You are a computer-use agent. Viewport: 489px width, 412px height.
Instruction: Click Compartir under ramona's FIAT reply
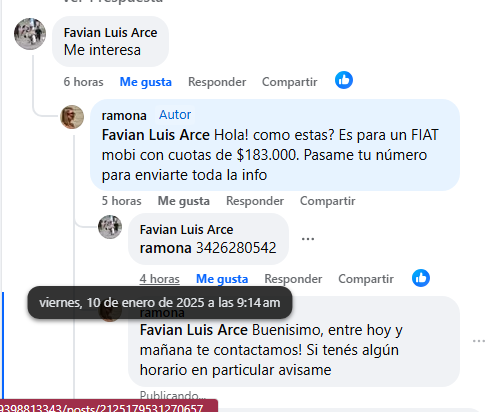(x=328, y=201)
